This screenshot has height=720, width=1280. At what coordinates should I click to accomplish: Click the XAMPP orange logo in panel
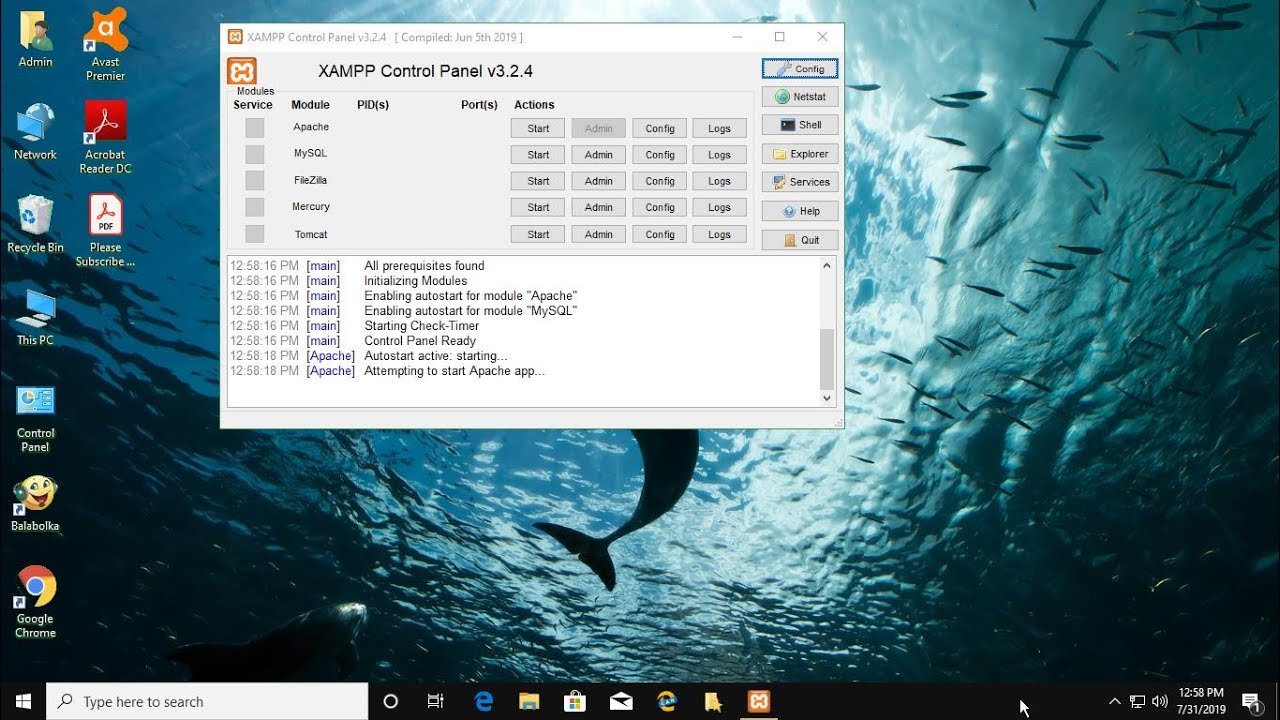point(242,71)
